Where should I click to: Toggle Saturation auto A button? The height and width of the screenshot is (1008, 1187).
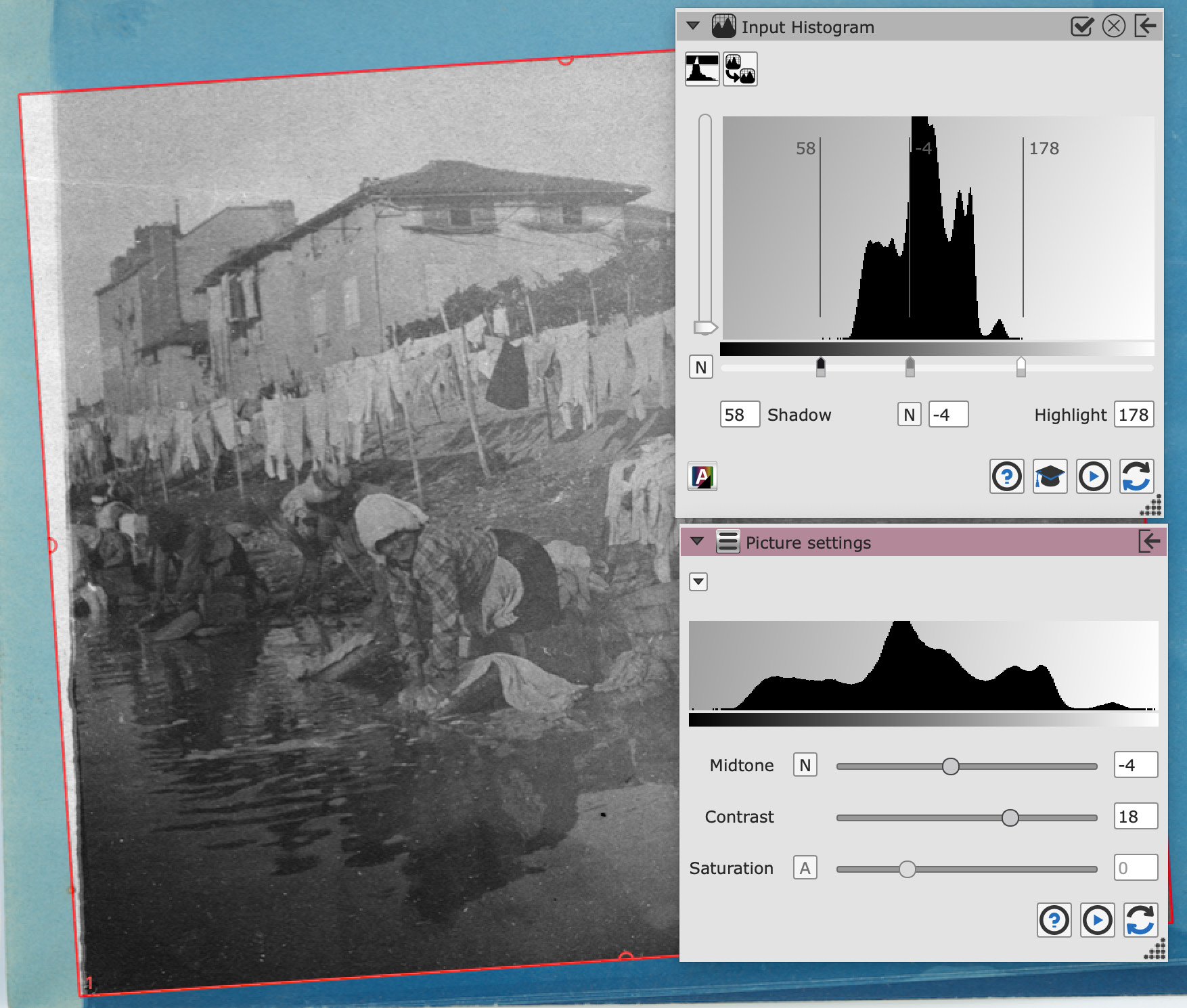coord(805,868)
